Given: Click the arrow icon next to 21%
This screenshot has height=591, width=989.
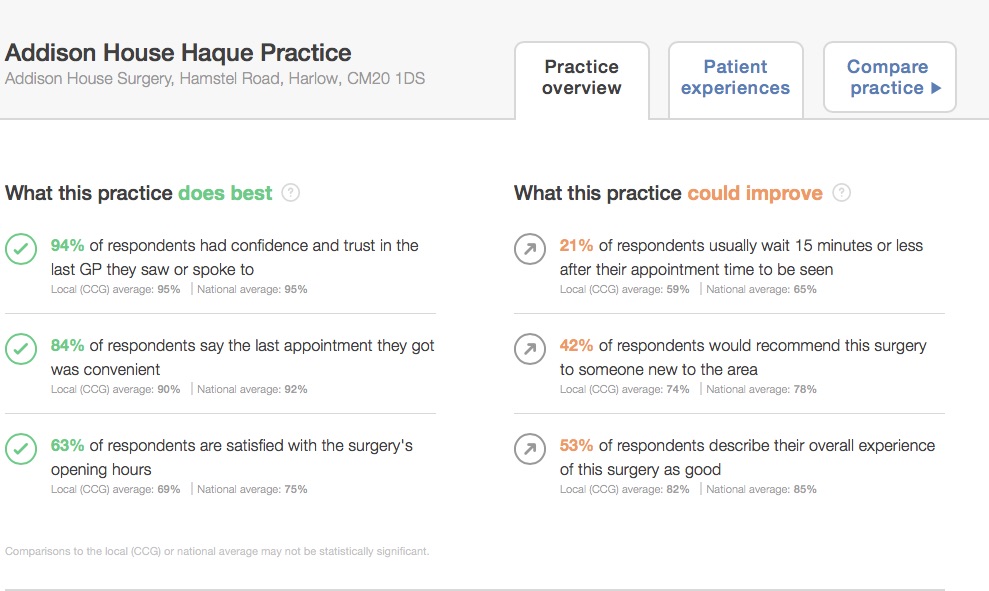Looking at the screenshot, I should pyautogui.click(x=530, y=250).
